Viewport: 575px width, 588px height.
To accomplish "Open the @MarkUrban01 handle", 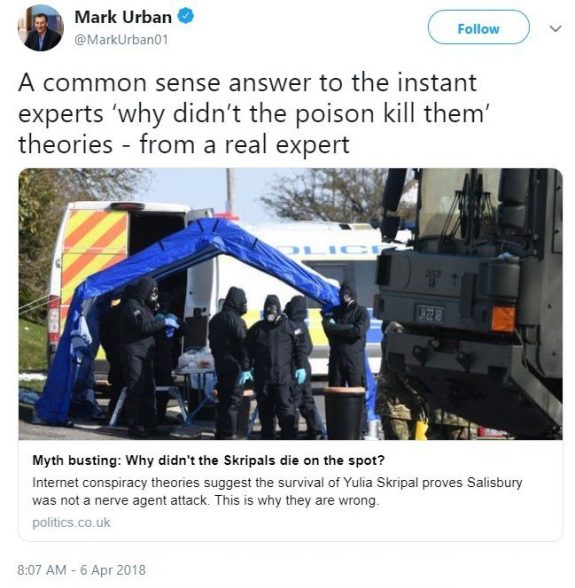I will tap(122, 40).
